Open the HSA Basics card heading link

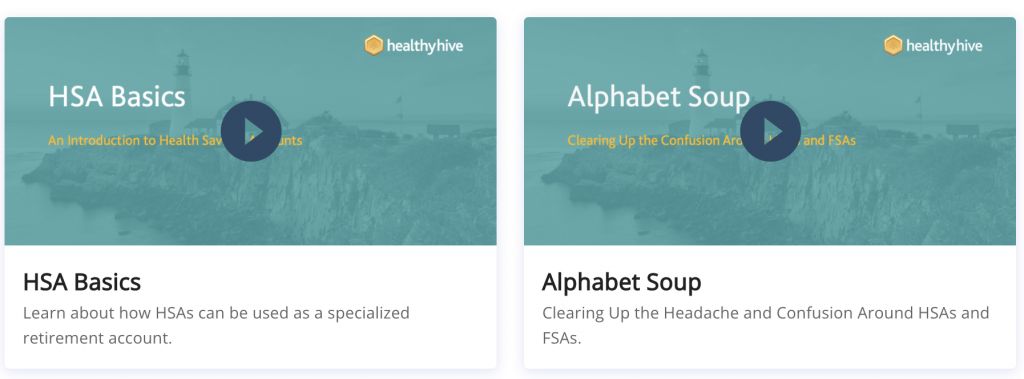[x=82, y=282]
